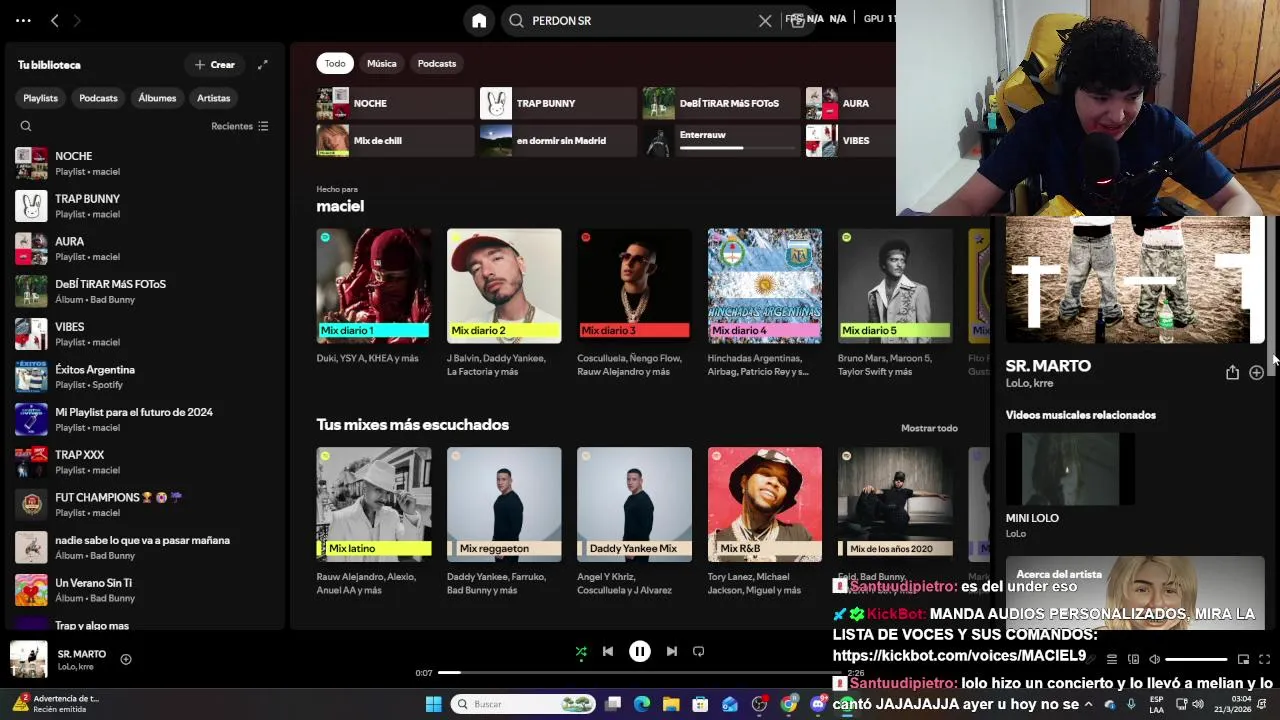Select the Música tab

382,63
